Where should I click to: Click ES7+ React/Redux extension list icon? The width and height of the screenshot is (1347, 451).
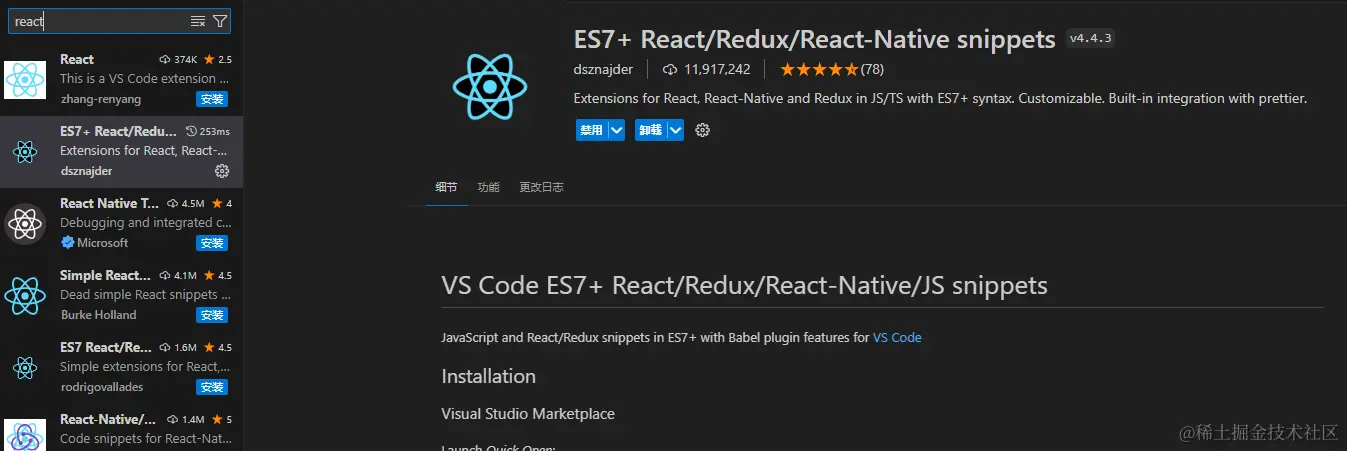25,152
